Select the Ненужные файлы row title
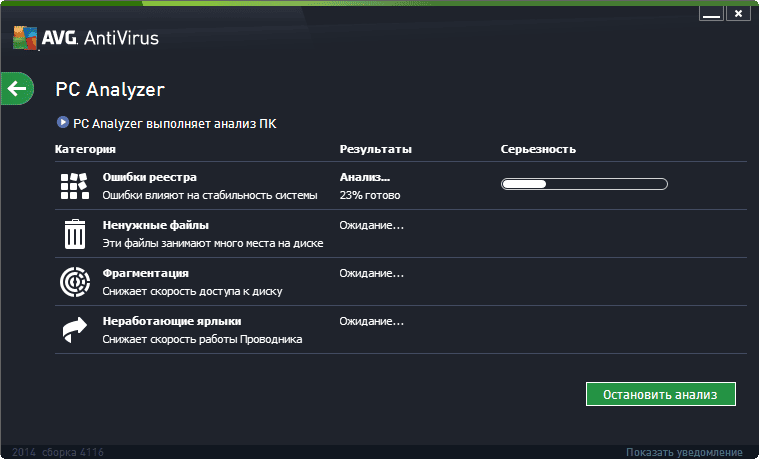Screen dimensions: 760x460 click(x=156, y=225)
